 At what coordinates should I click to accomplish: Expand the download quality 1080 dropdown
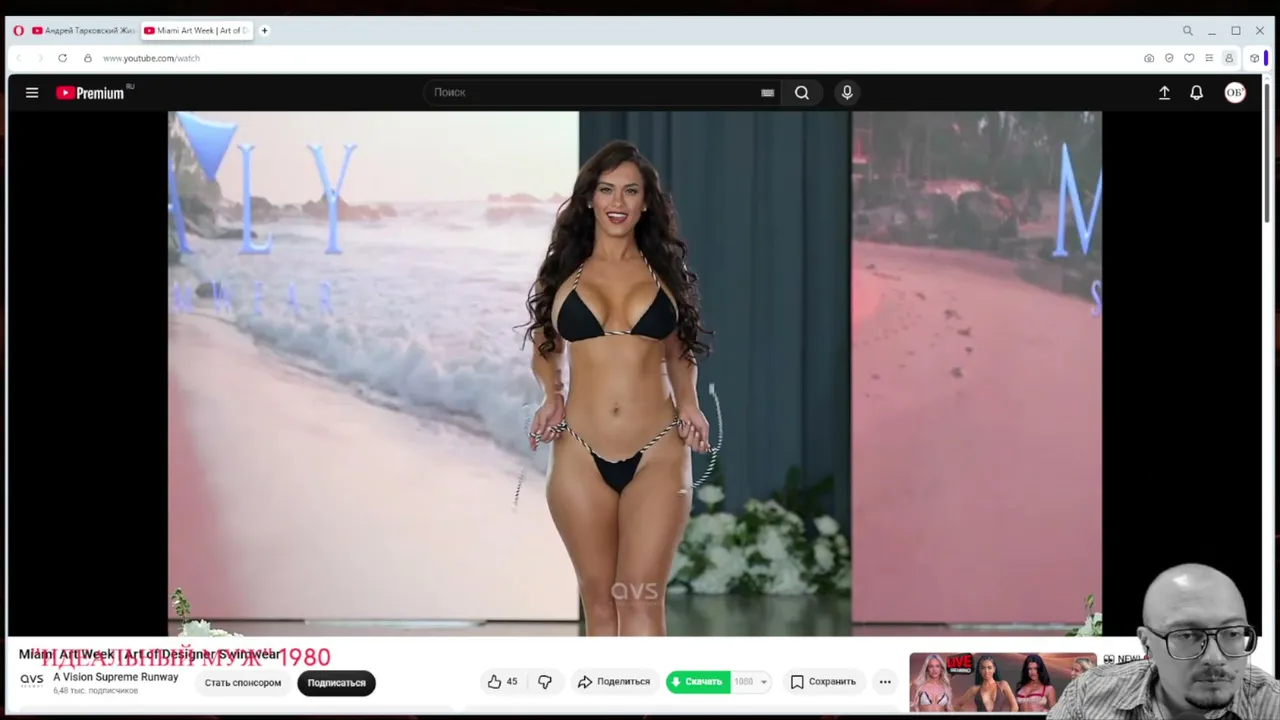coord(751,682)
